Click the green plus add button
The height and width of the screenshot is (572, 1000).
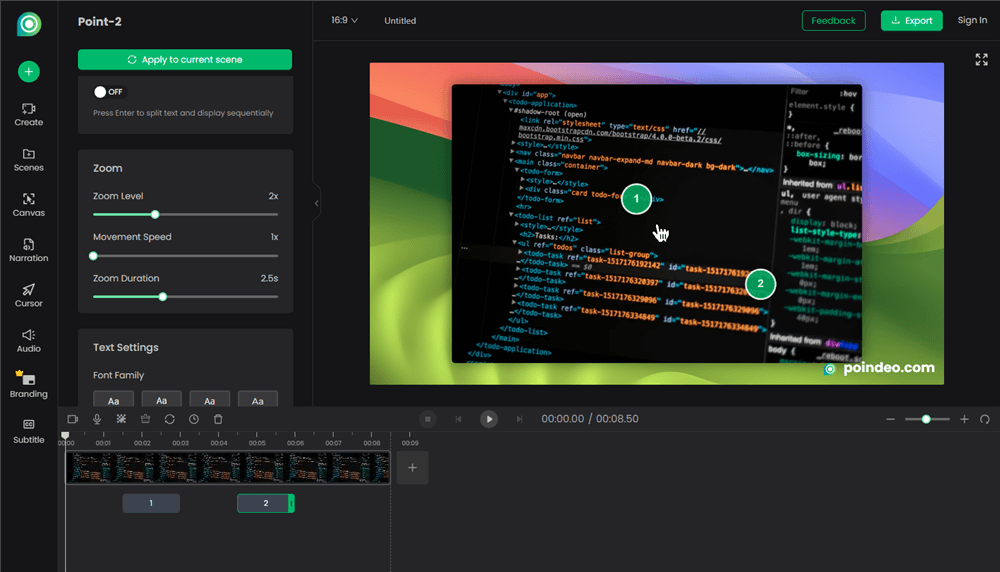[28, 71]
